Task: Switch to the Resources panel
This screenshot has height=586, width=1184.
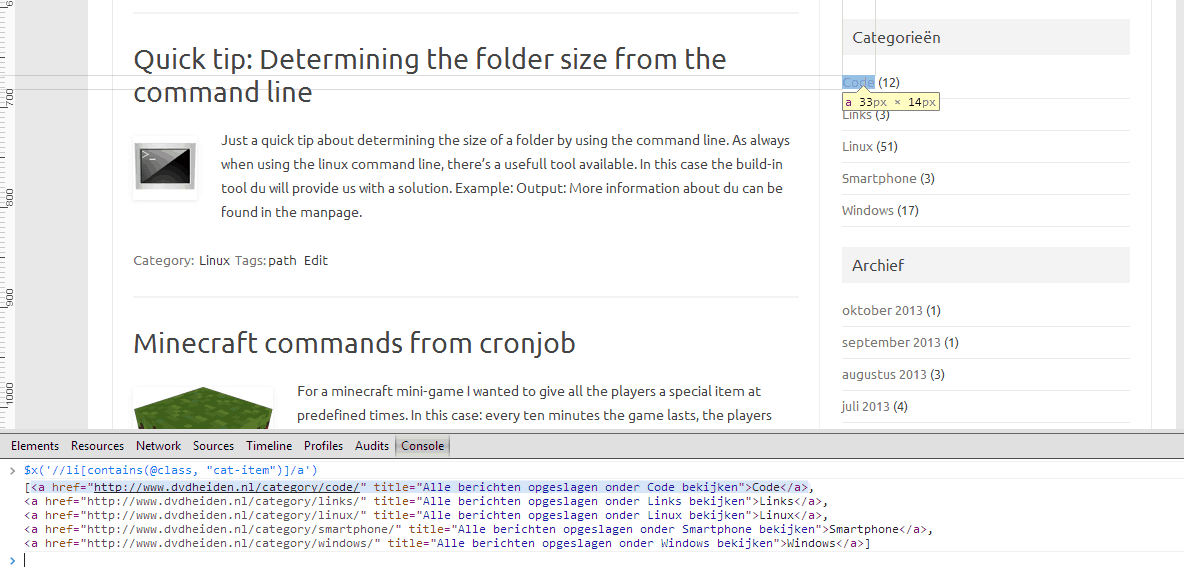Action: pos(97,446)
